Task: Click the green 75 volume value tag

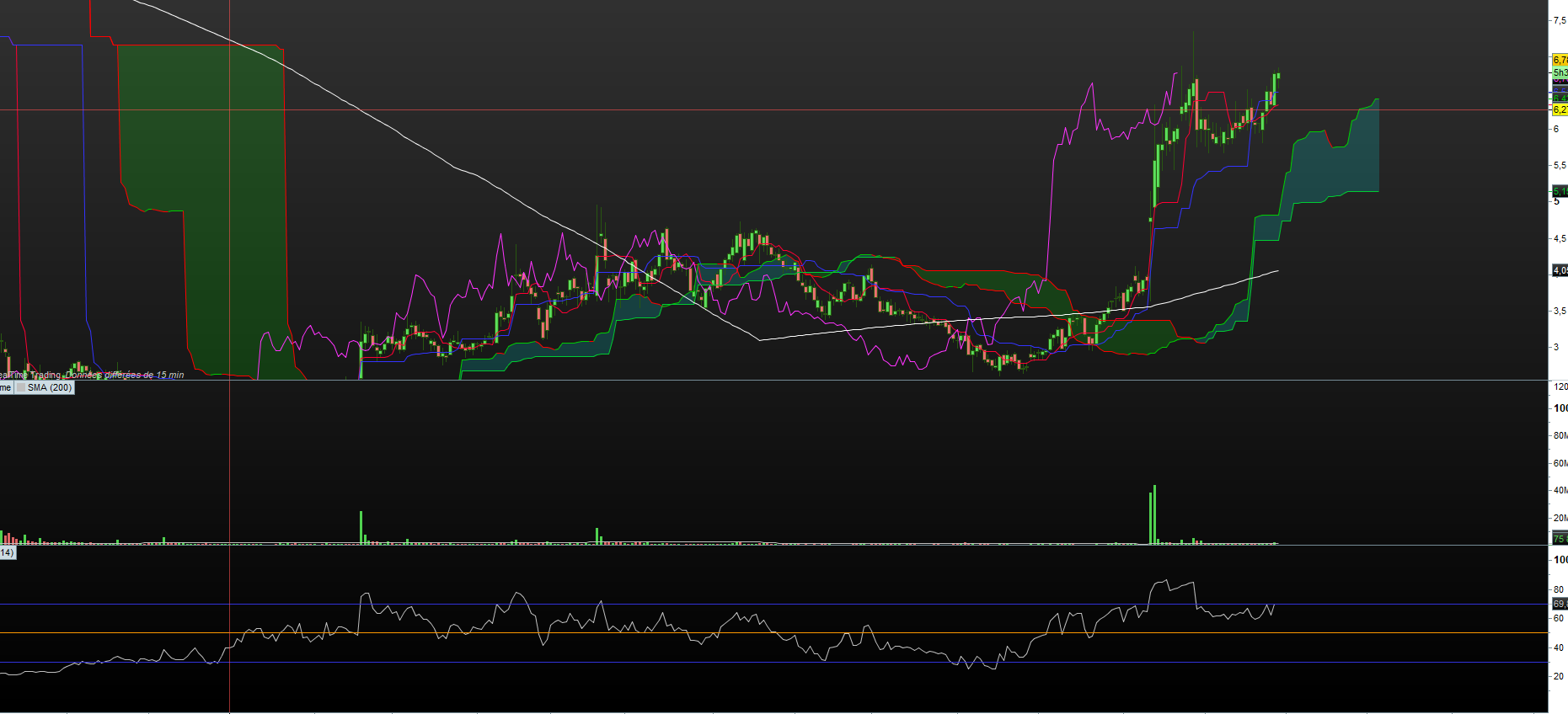Action: pos(1559,538)
